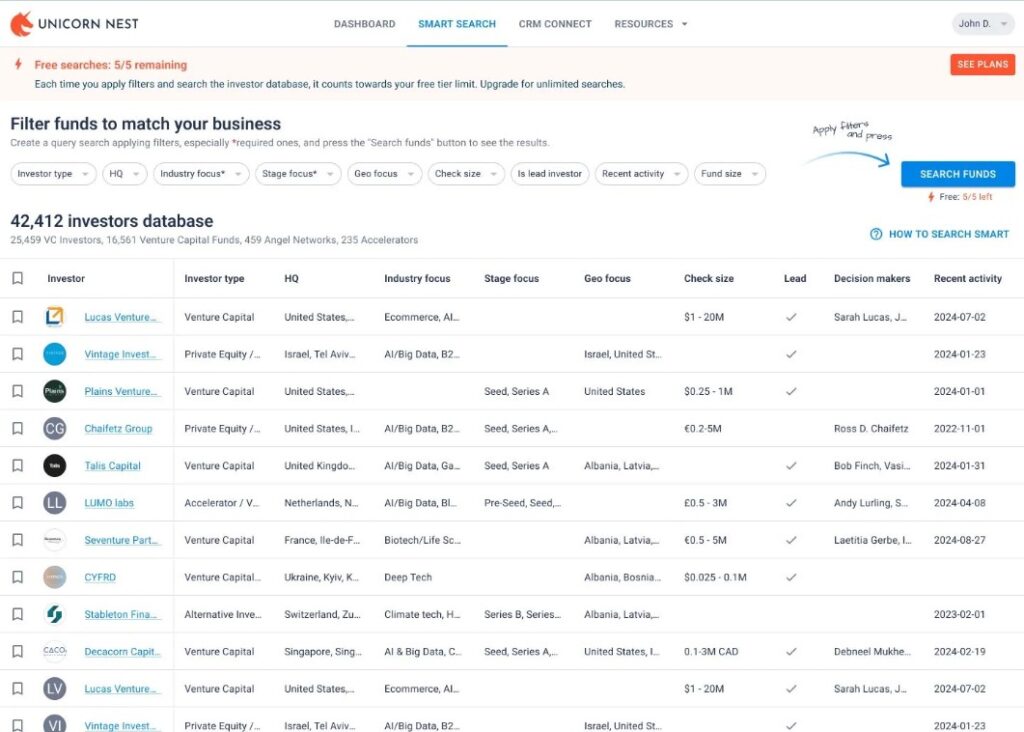This screenshot has width=1024, height=732.
Task: Bookmark the Decacorn Capital row
Action: click(18, 651)
